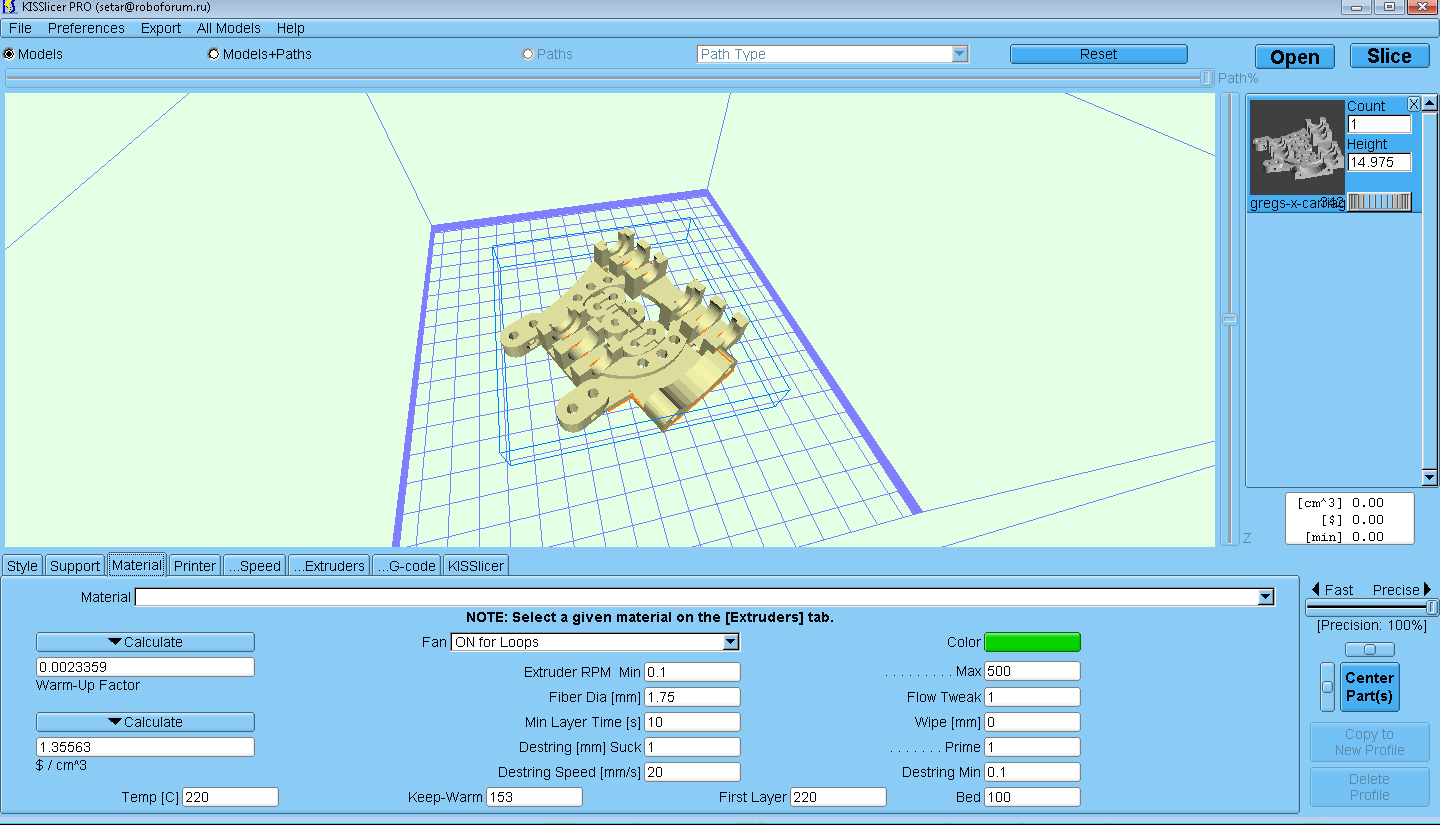Click the Center Part(s) button
This screenshot has height=825, width=1440.
pyautogui.click(x=1369, y=686)
